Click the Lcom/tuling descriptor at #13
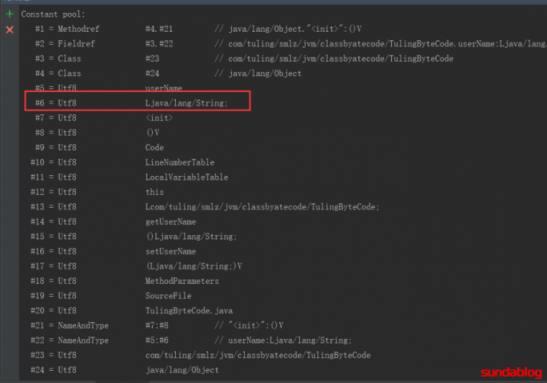The image size is (547, 383). [x=262, y=207]
